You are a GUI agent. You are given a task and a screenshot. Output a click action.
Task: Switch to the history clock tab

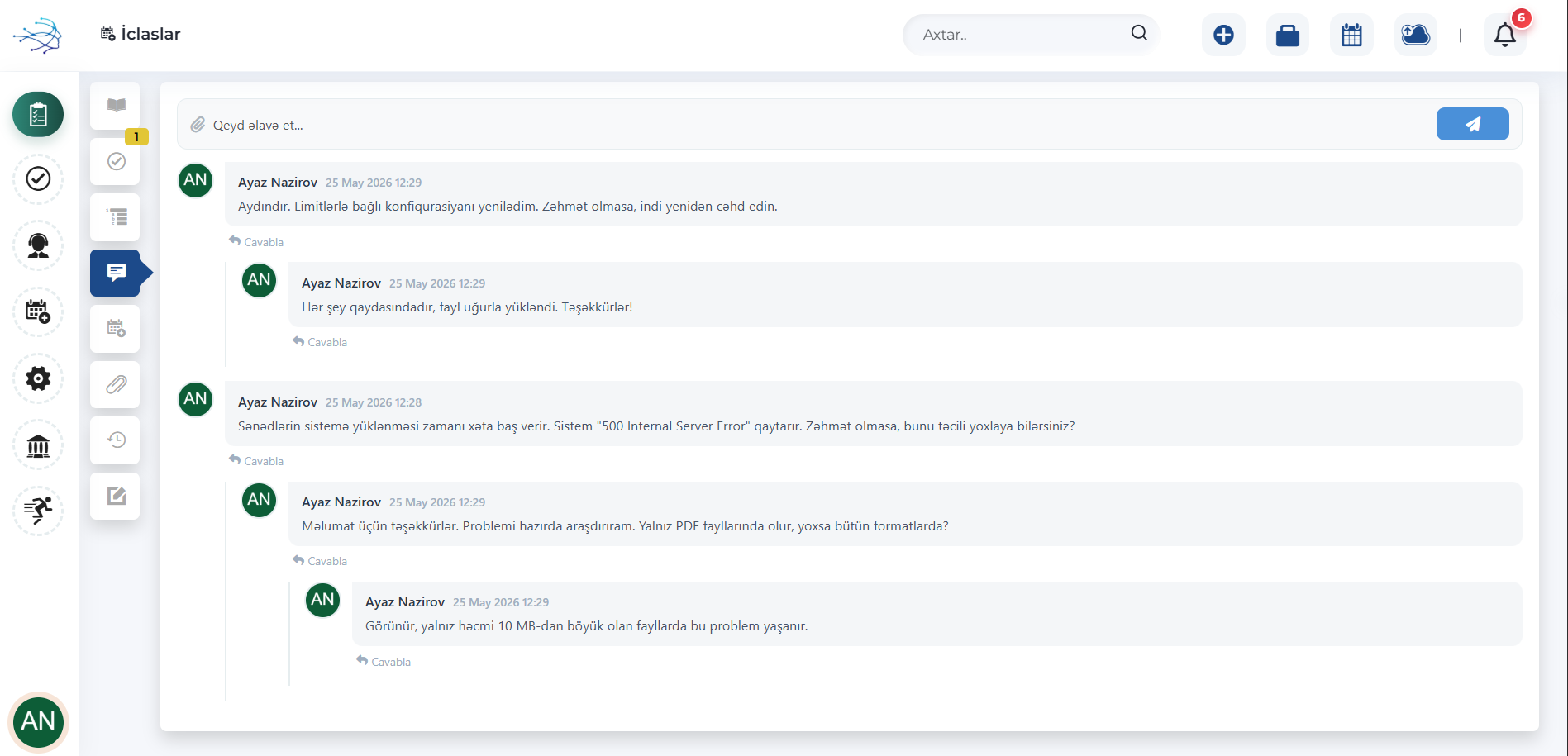(x=116, y=440)
